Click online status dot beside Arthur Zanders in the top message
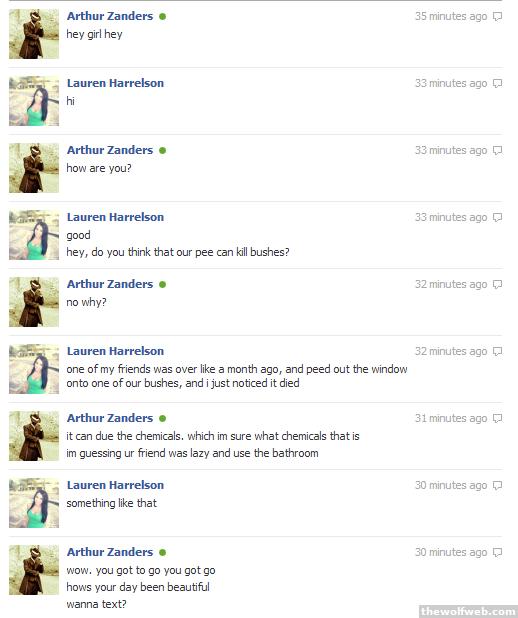This screenshot has width=518, height=618. coord(162,17)
